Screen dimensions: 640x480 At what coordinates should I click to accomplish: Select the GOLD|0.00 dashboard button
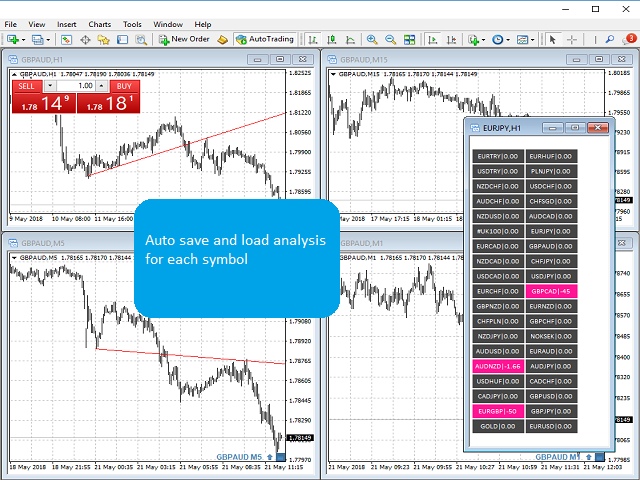pyautogui.click(x=498, y=427)
